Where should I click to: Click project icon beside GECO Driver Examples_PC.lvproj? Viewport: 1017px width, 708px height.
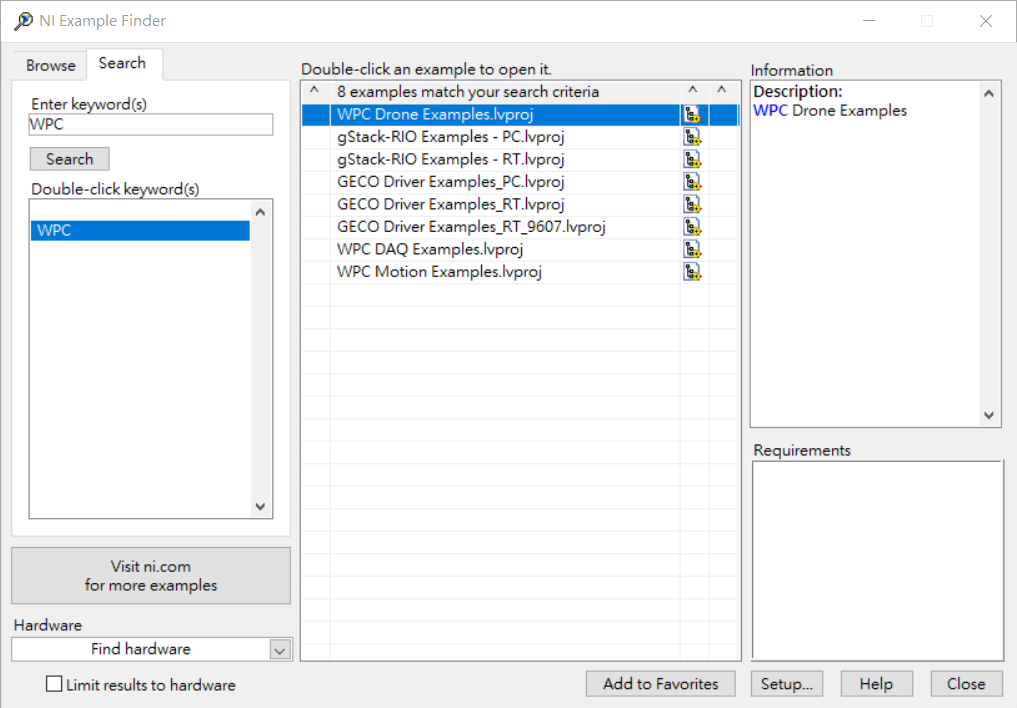click(x=692, y=182)
